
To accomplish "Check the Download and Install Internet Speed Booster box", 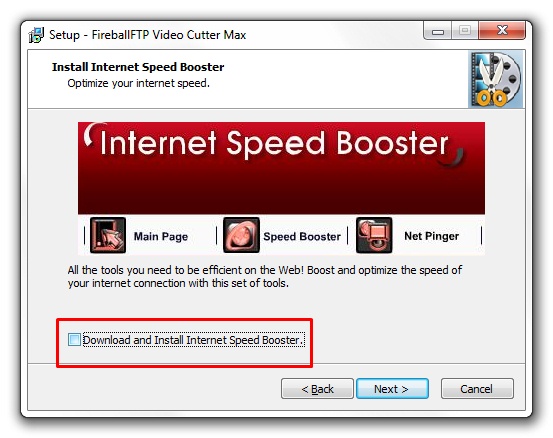I will pos(74,340).
